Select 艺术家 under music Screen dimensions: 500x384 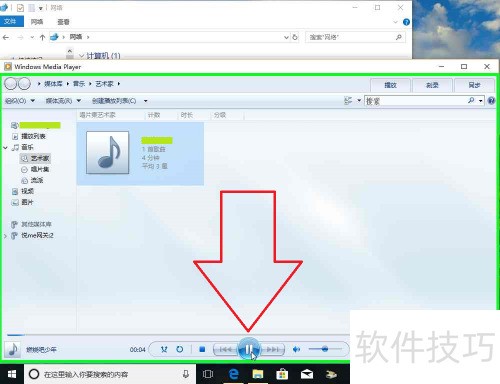pos(36,158)
